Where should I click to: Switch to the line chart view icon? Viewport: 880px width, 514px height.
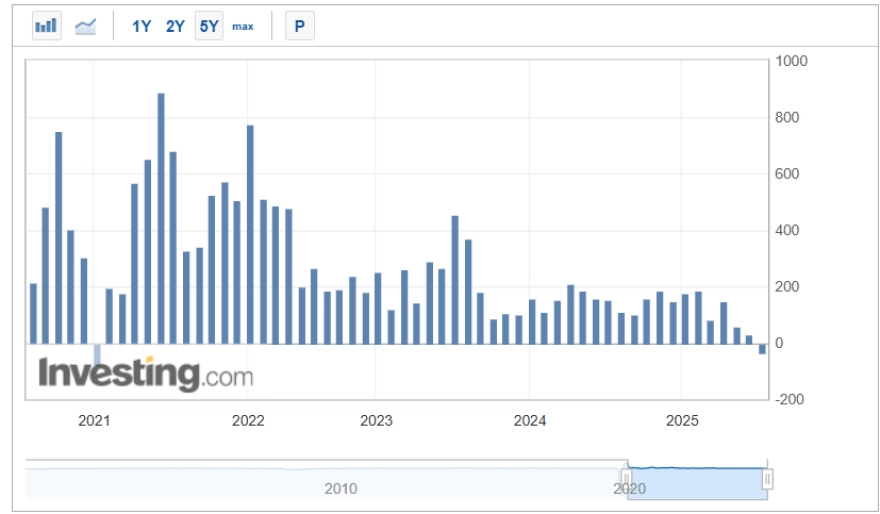(85, 26)
